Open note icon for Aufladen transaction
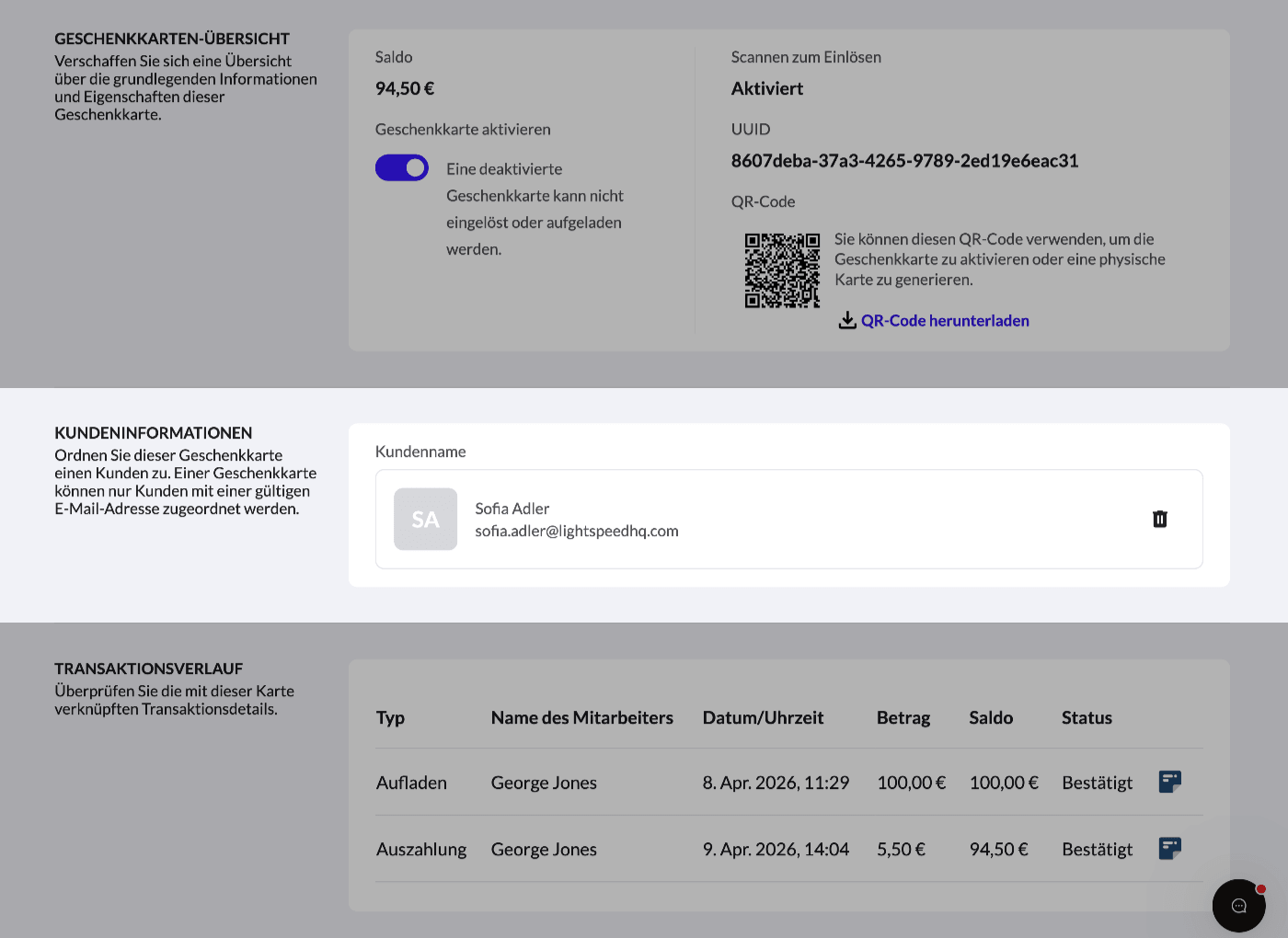The height and width of the screenshot is (938, 1288). 1170,782
